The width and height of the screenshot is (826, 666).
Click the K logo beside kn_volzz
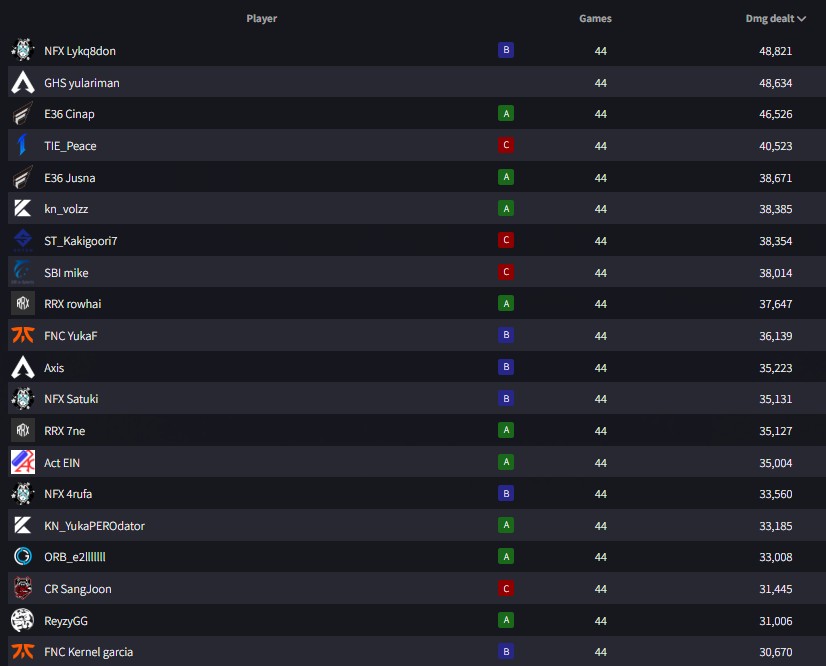[23, 208]
